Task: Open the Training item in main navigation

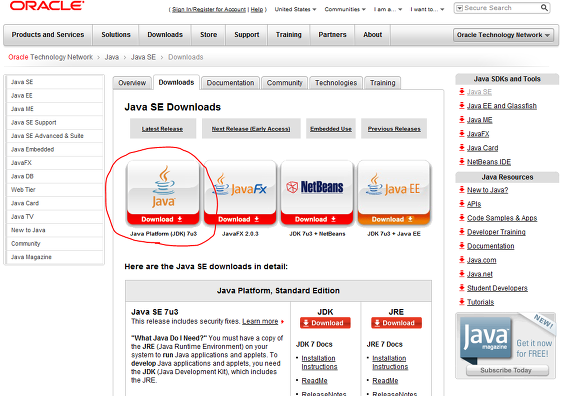Action: [x=289, y=35]
